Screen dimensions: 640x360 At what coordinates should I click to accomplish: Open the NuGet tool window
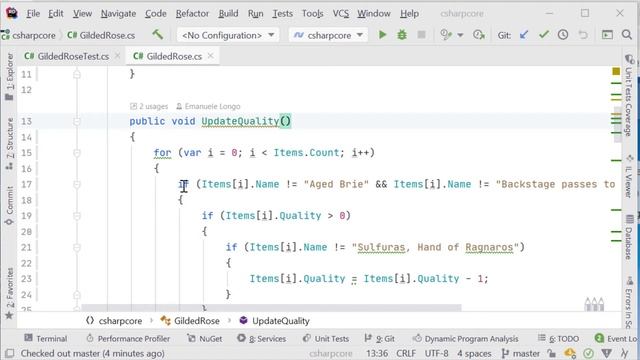click(x=204, y=338)
